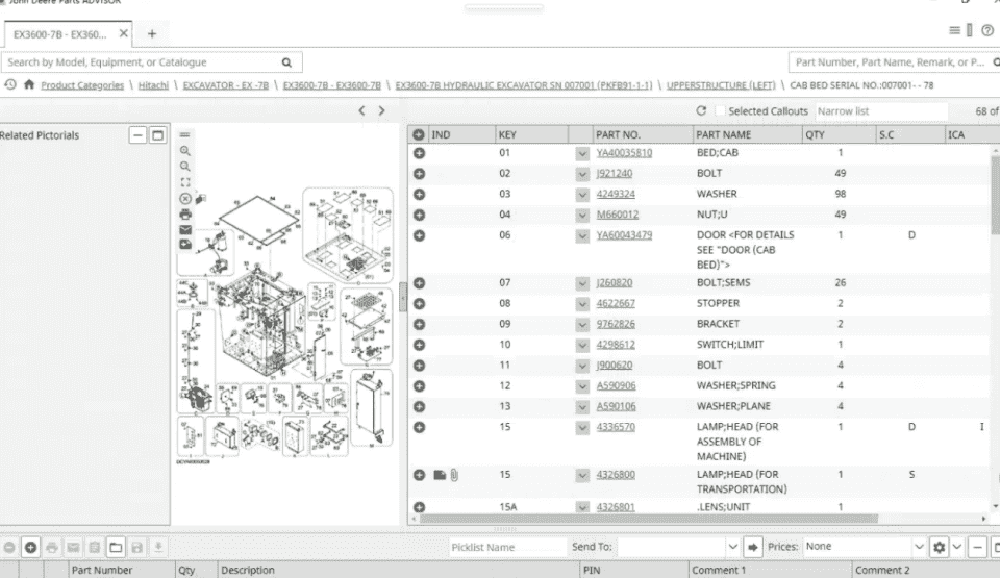The image size is (1000, 578).
Task: Open dropdown for DOOR part YA60043479
Action: coord(582,236)
